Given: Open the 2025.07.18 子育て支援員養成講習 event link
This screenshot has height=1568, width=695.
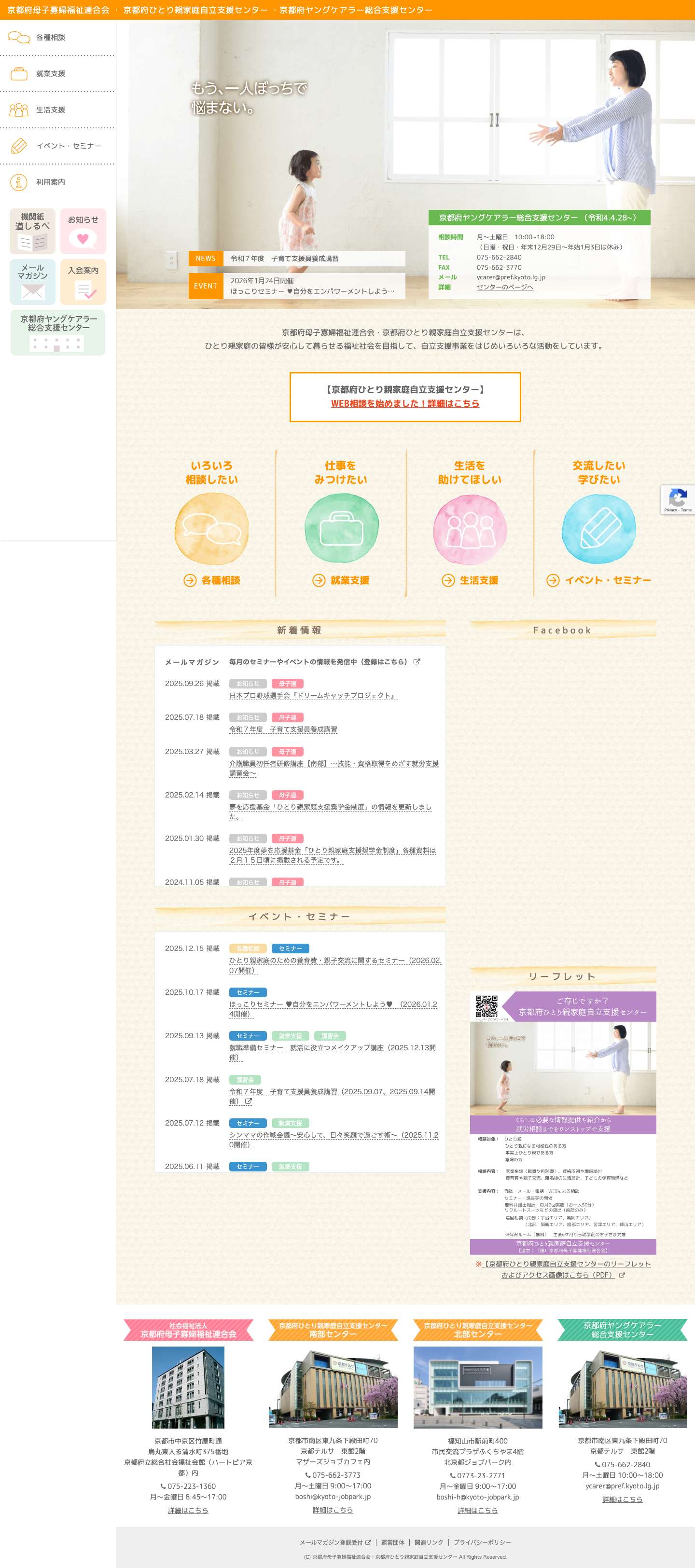Looking at the screenshot, I should coord(332,1096).
